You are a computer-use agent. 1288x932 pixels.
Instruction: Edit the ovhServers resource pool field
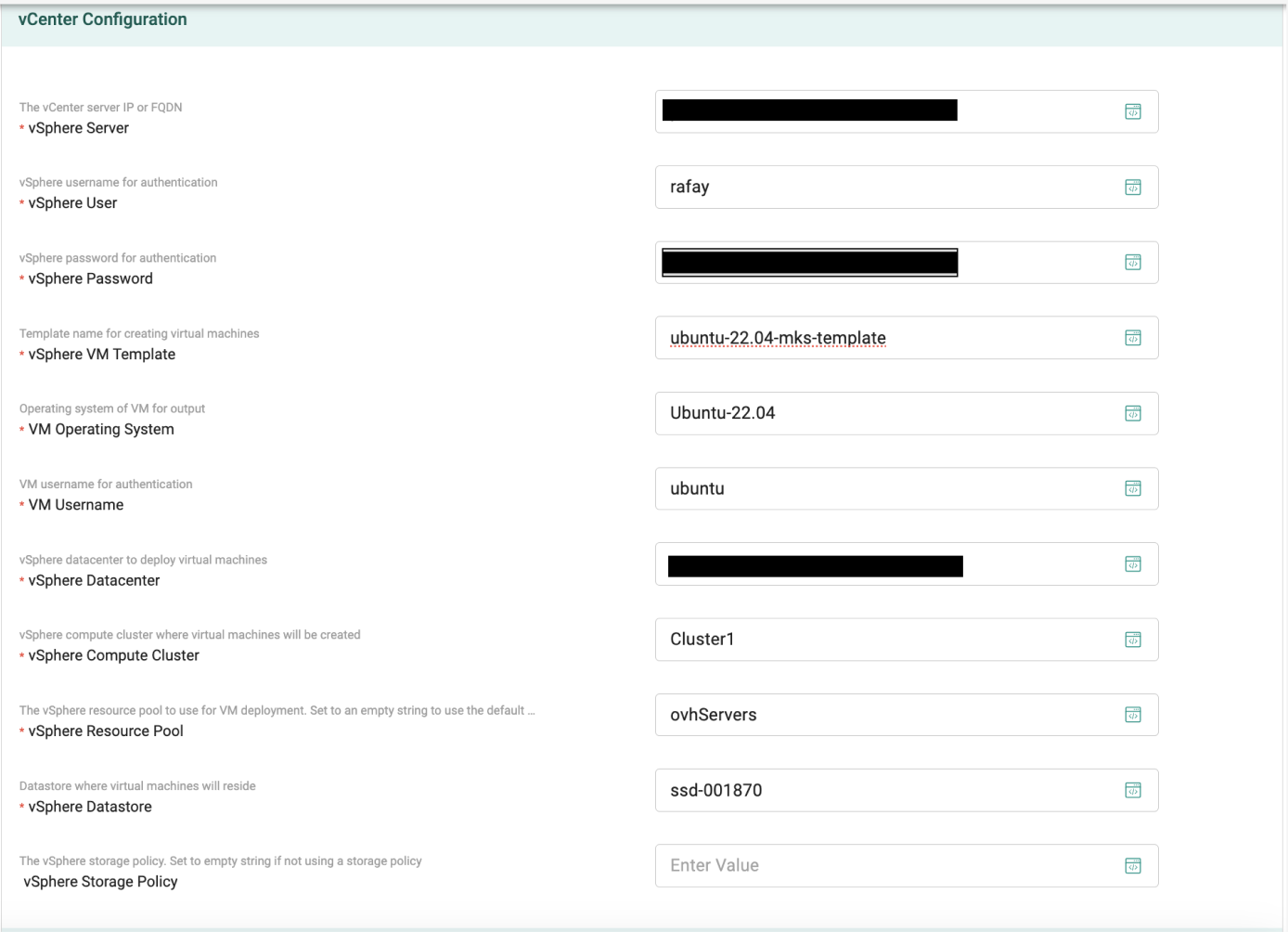[x=907, y=715]
